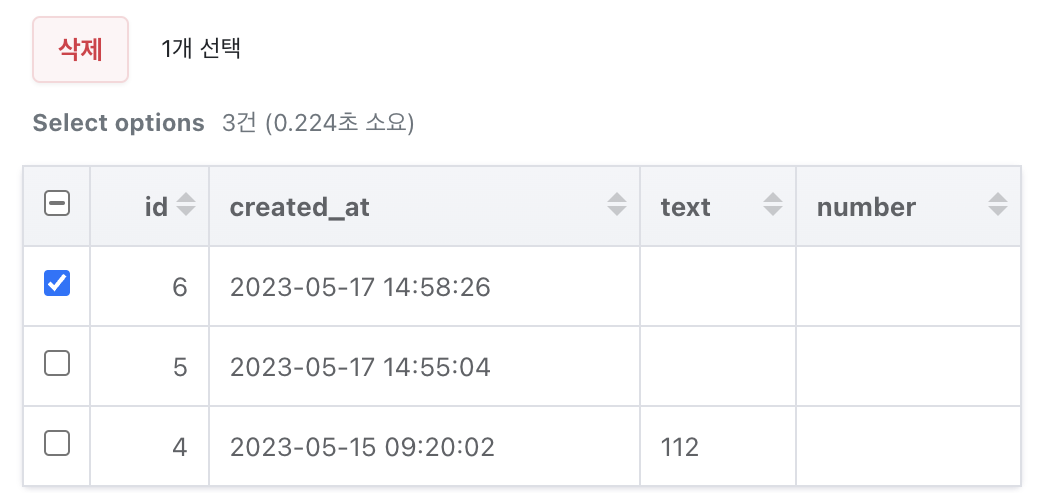The width and height of the screenshot is (1042, 504).
Task: Click the text cell containing 112
Action: (x=718, y=446)
